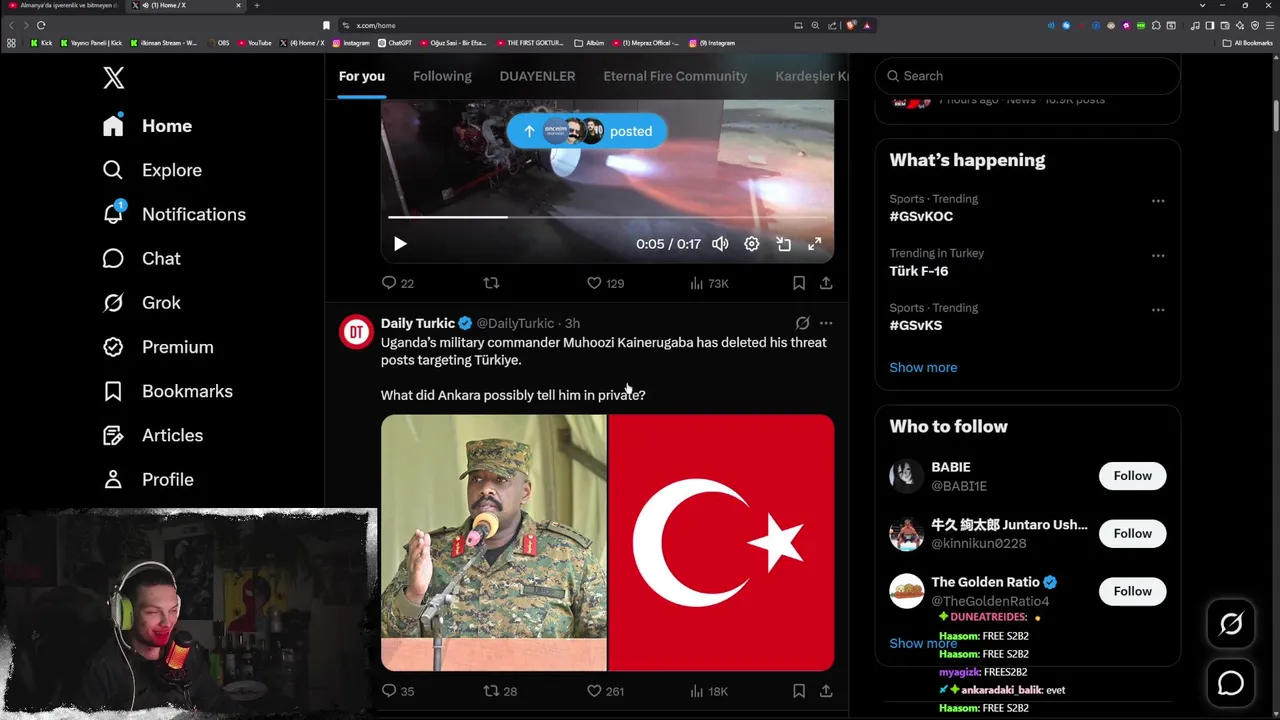The width and height of the screenshot is (1280, 720).
Task: Open Premium from sidebar
Action: pos(158,347)
